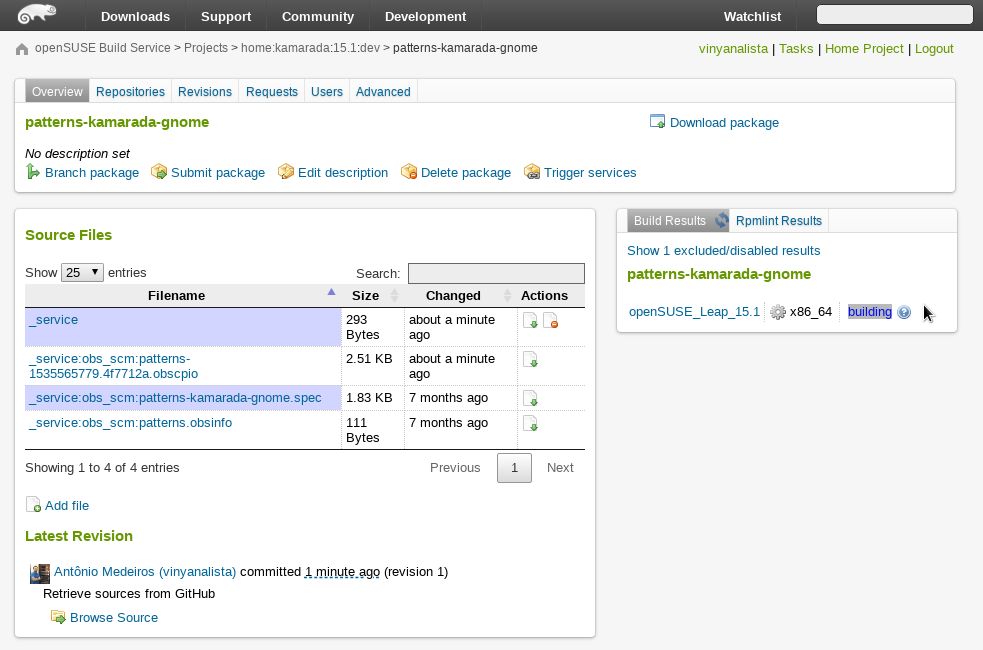Remove the _service file via delete icon
The image size is (983, 650).
[550, 320]
